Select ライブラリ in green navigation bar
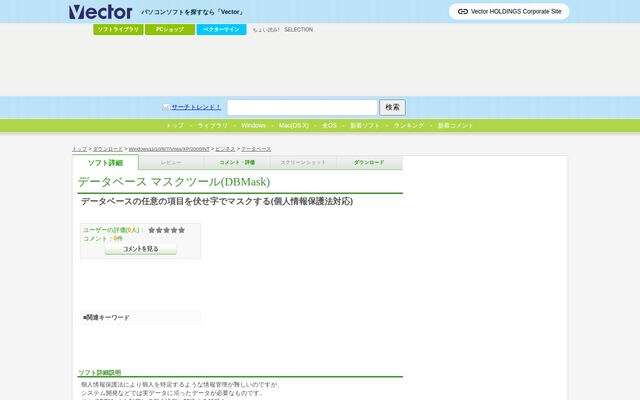Screen dimensions: 640x400 click(x=212, y=125)
